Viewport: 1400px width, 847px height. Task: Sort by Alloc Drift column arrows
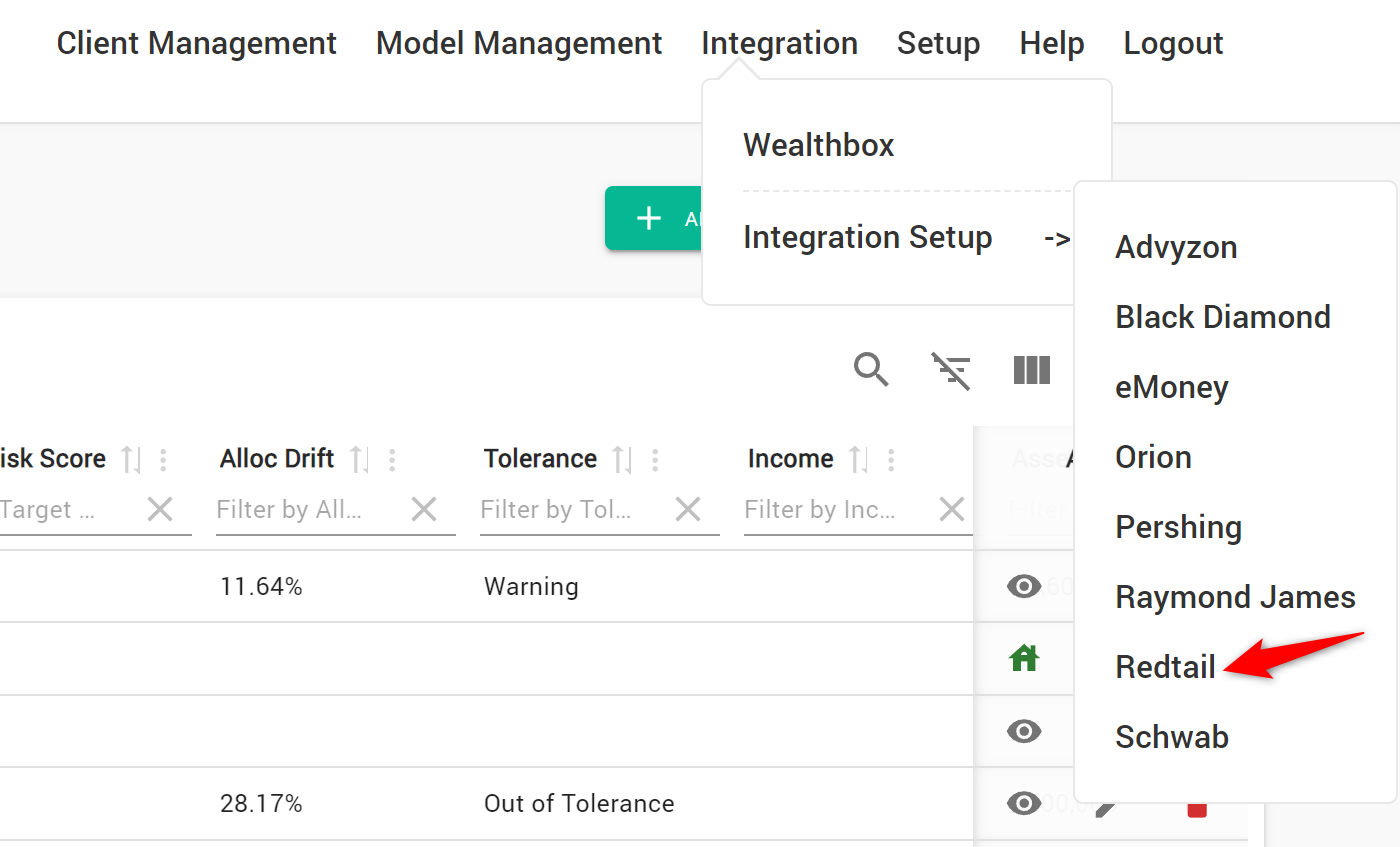360,459
